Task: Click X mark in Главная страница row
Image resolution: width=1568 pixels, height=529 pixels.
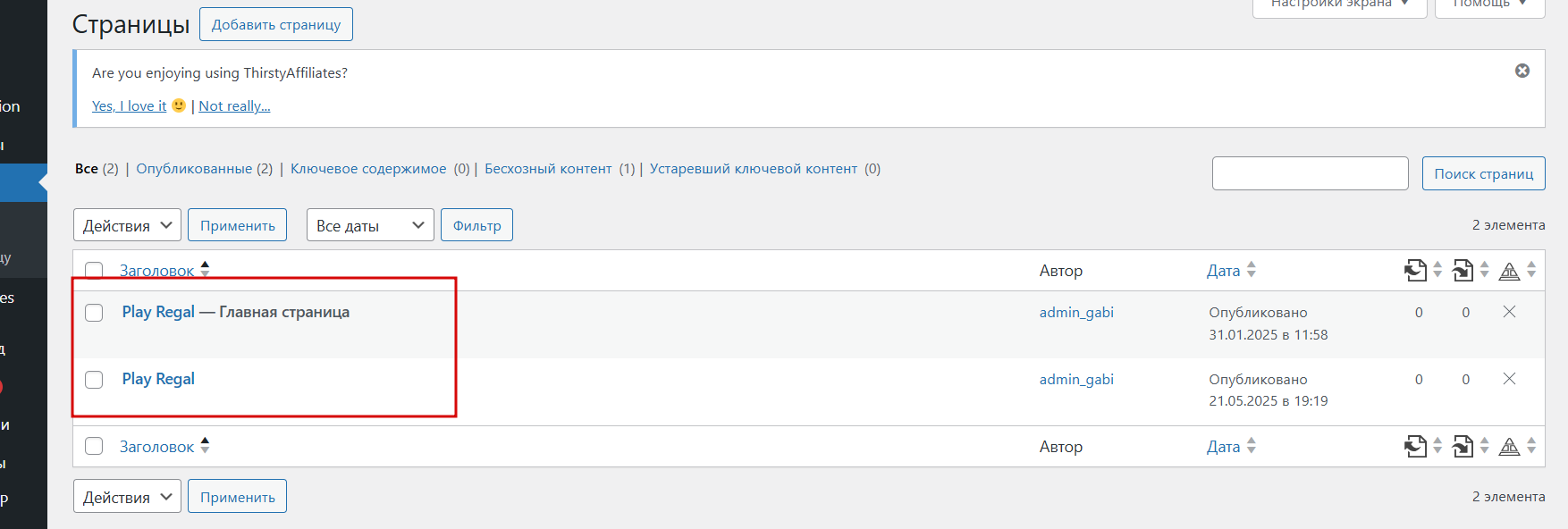Action: tap(1509, 312)
